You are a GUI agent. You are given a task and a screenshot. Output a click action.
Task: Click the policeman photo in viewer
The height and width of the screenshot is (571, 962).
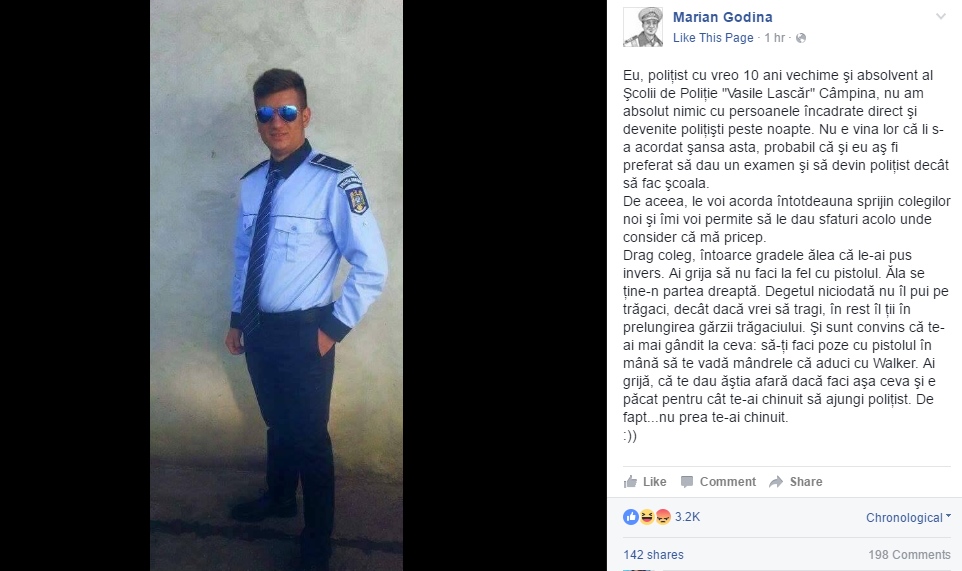[276, 285]
